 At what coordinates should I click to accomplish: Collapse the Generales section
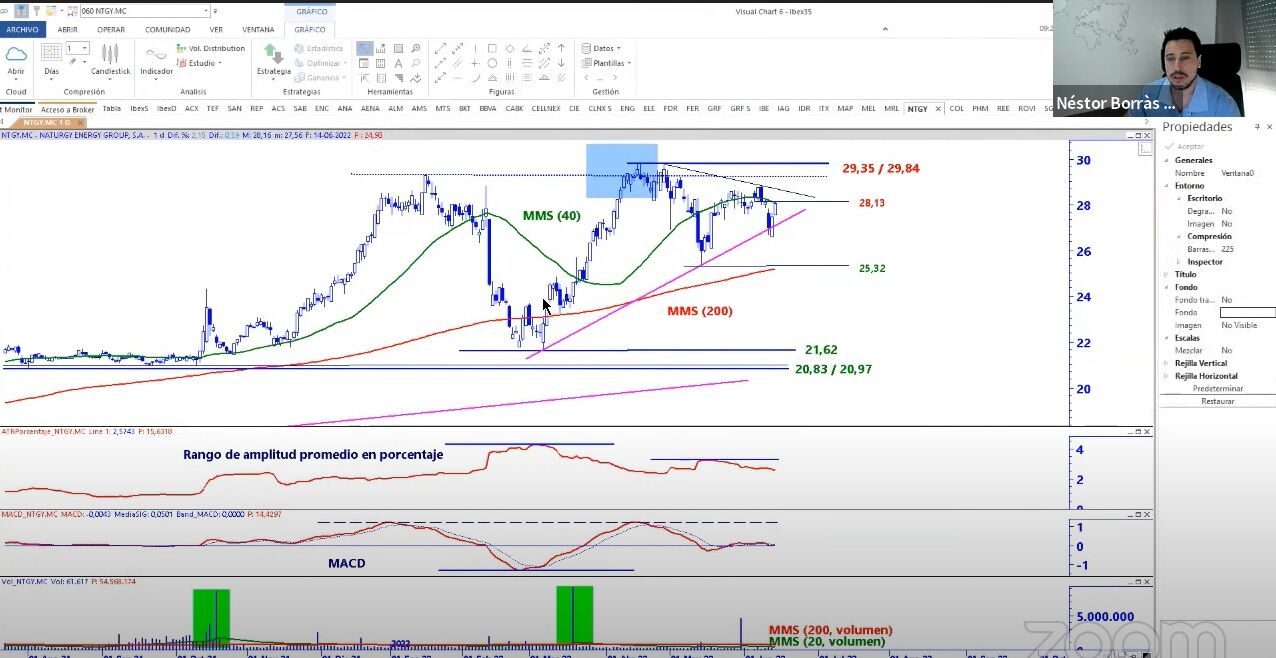(x=1166, y=160)
